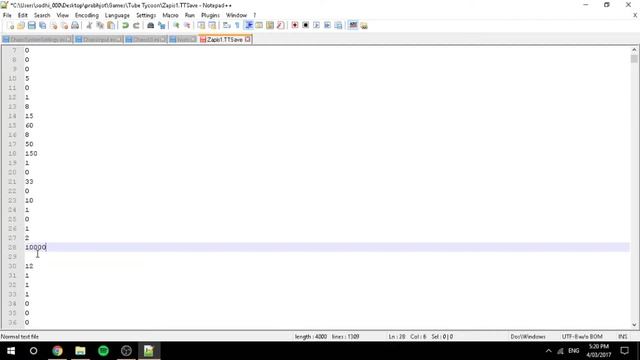
Task: Click the Dos\Windows line-ending status field
Action: pyautogui.click(x=528, y=337)
